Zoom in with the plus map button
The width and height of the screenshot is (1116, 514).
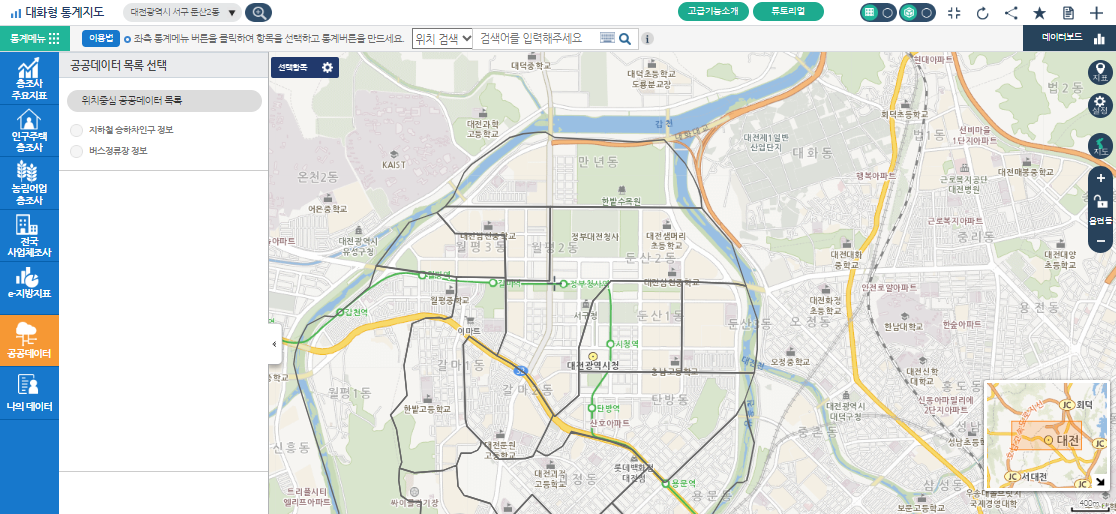1100,178
